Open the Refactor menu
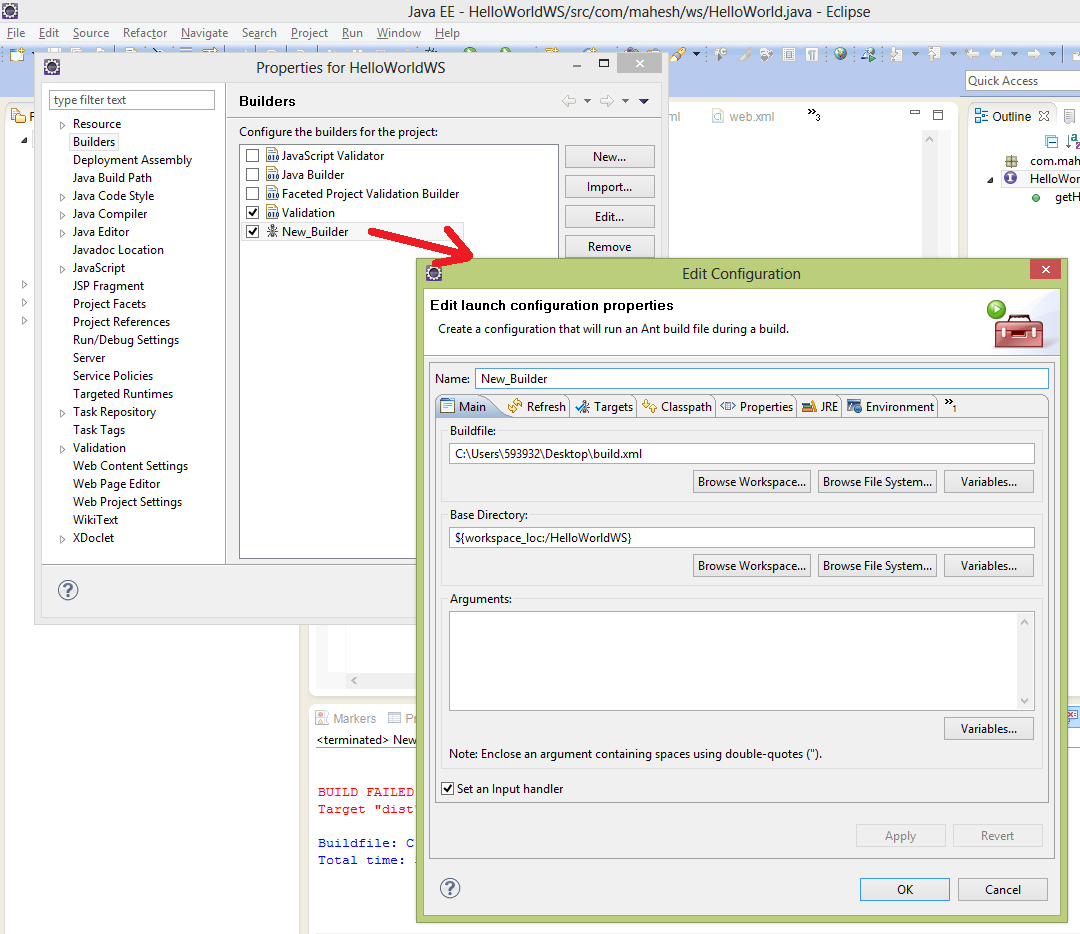 click(145, 32)
